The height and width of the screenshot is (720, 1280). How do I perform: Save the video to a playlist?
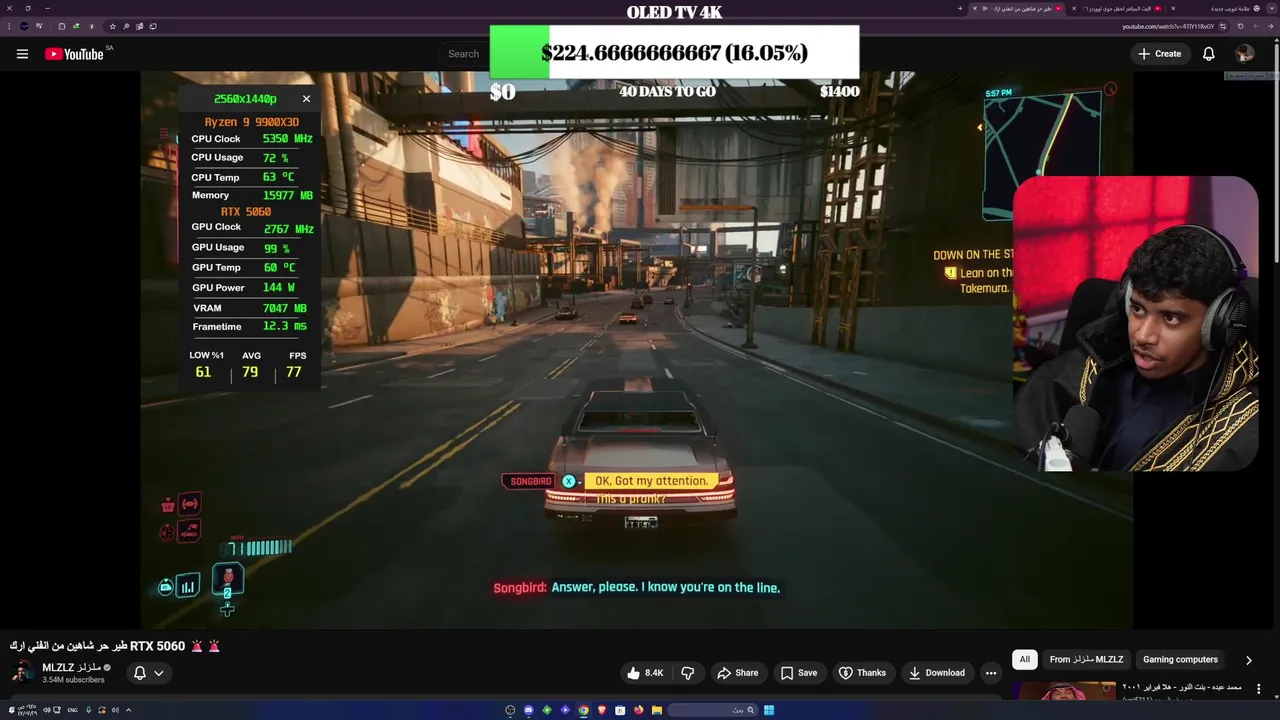[799, 673]
